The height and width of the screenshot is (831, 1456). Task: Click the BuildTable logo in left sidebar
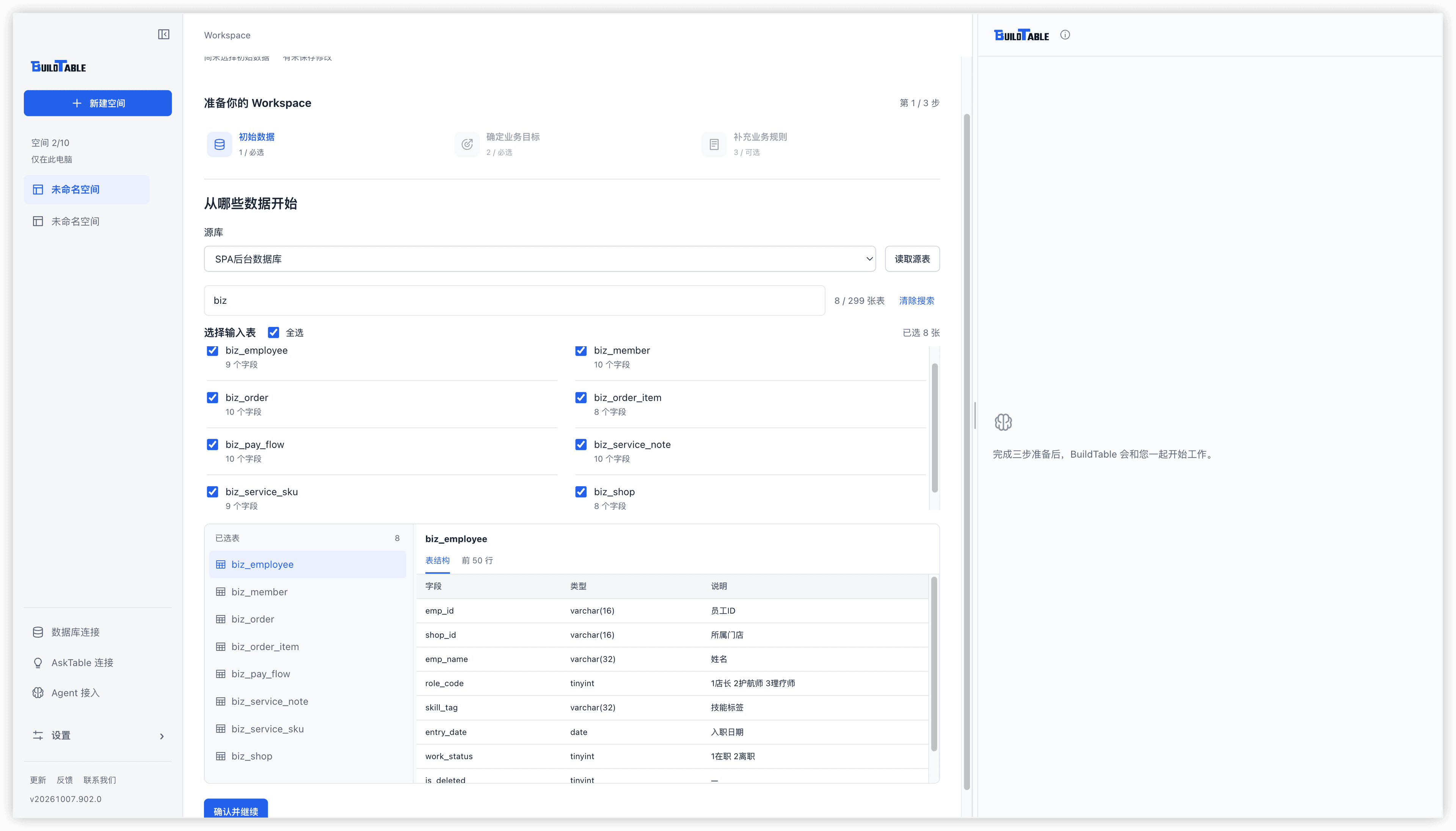click(x=58, y=66)
